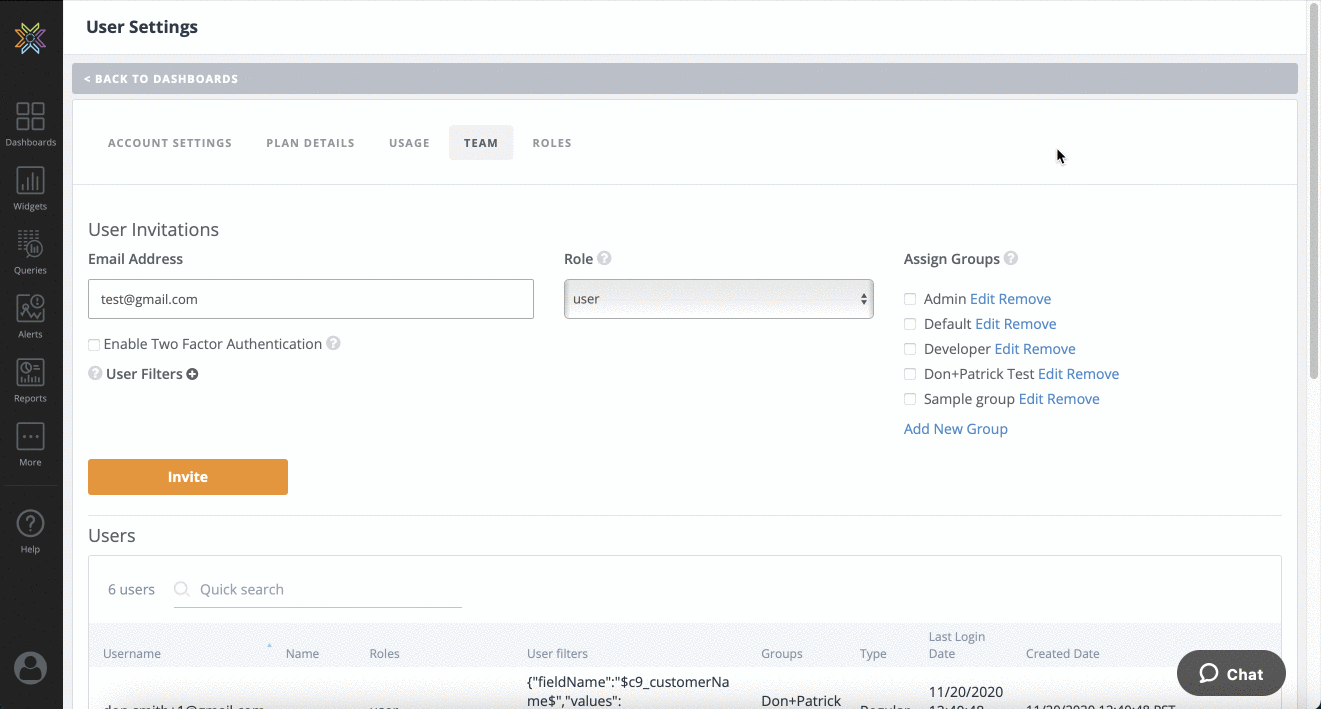This screenshot has width=1321, height=709.
Task: Click the User filters column header
Action: (x=557, y=654)
